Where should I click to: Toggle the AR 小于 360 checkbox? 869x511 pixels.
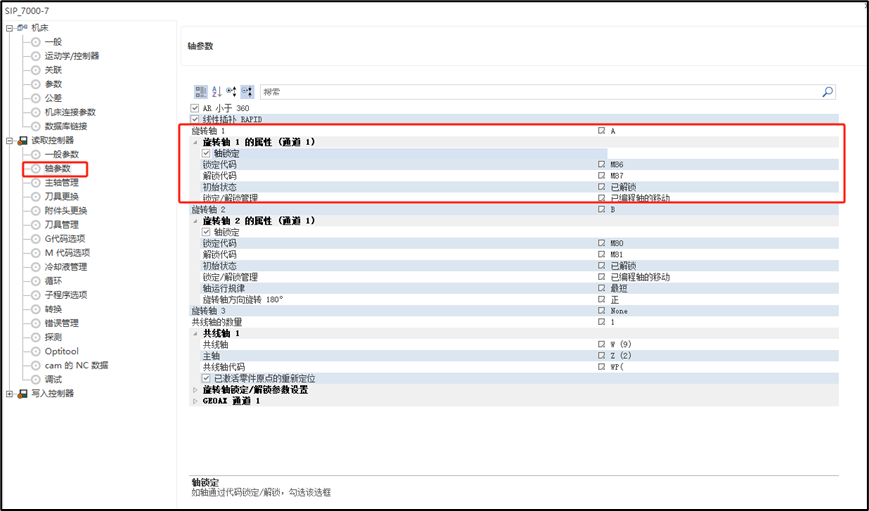tap(195, 108)
